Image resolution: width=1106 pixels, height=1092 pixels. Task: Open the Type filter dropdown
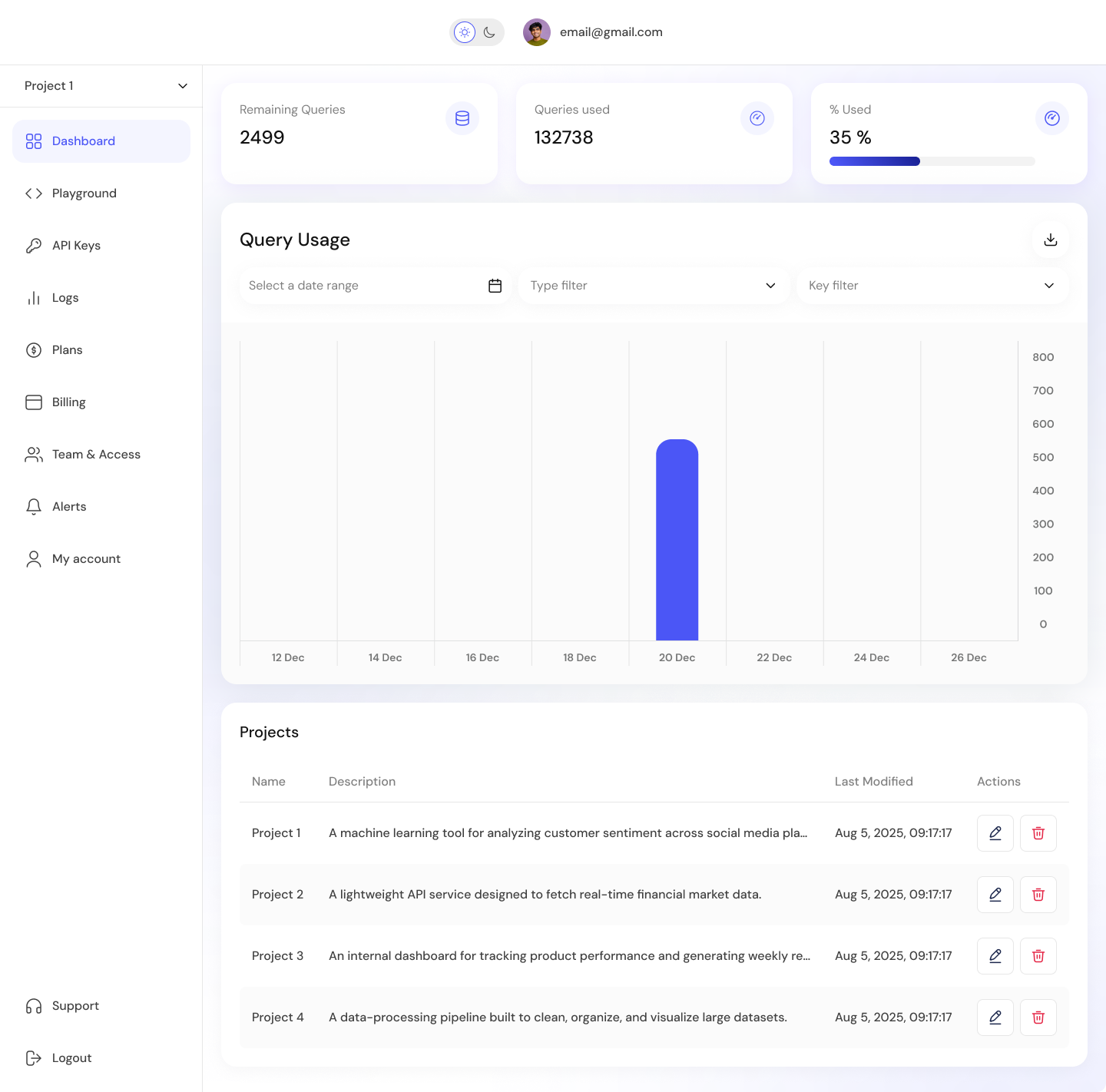(x=654, y=286)
